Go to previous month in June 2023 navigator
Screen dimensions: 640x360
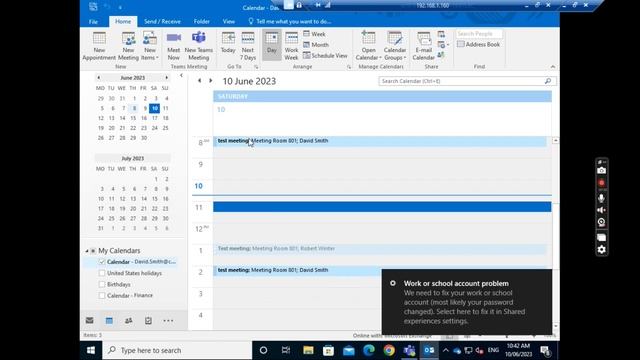[98, 78]
